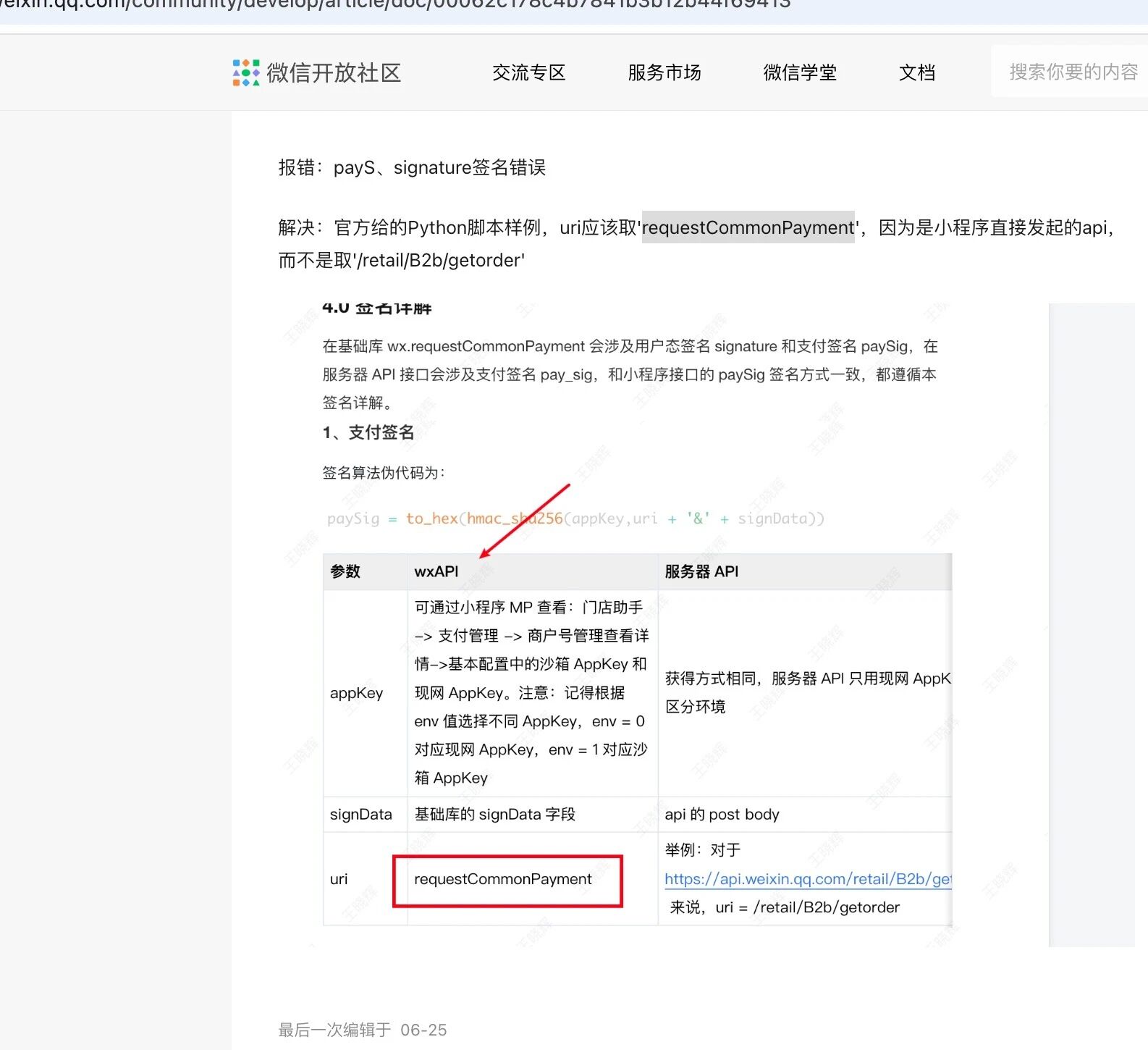Click the 服务器 API table header cell
This screenshot has width=1148, height=1050.
[x=805, y=571]
